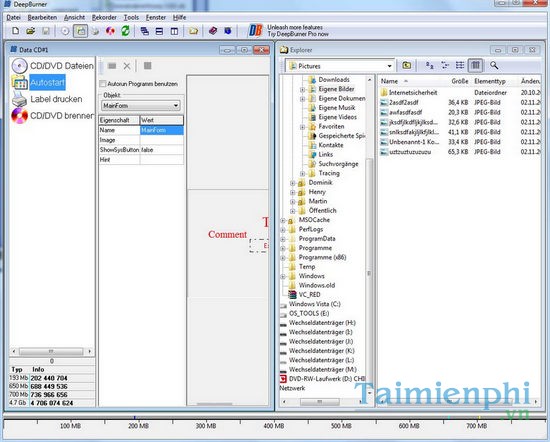
Task: Select the 700 Mb disc size row
Action: tap(52, 395)
